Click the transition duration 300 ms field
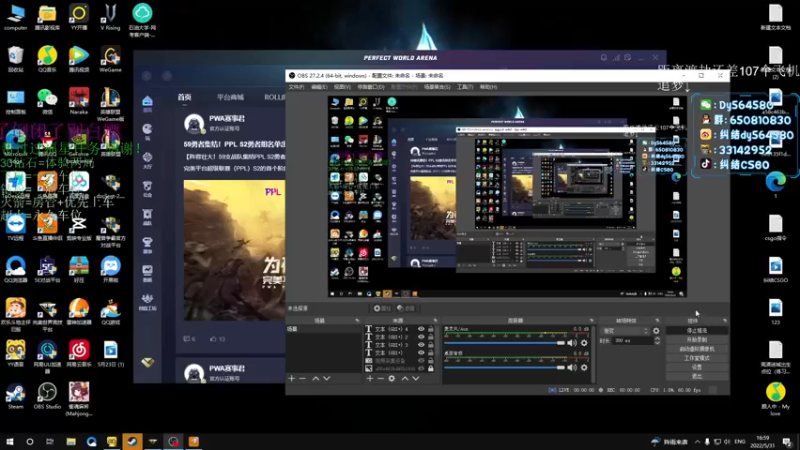This screenshot has height=450, width=800. pos(633,341)
